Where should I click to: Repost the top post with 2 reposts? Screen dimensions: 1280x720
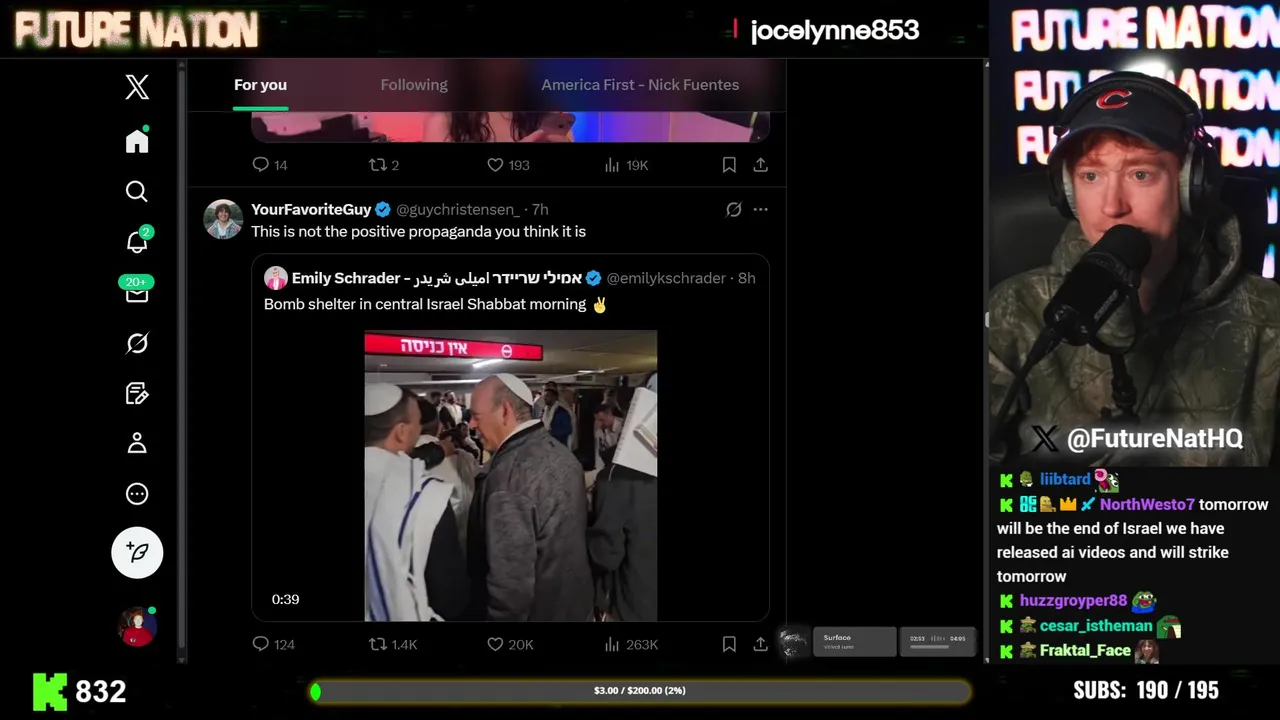tap(384, 165)
